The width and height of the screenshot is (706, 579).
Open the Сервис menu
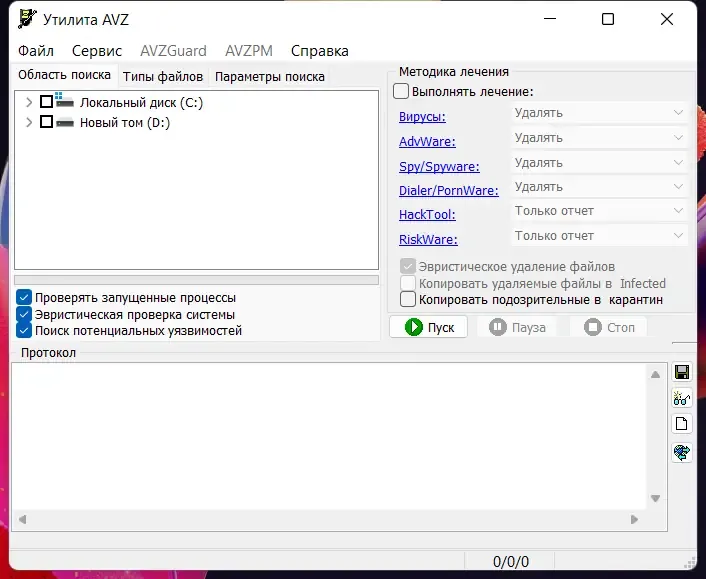[97, 50]
